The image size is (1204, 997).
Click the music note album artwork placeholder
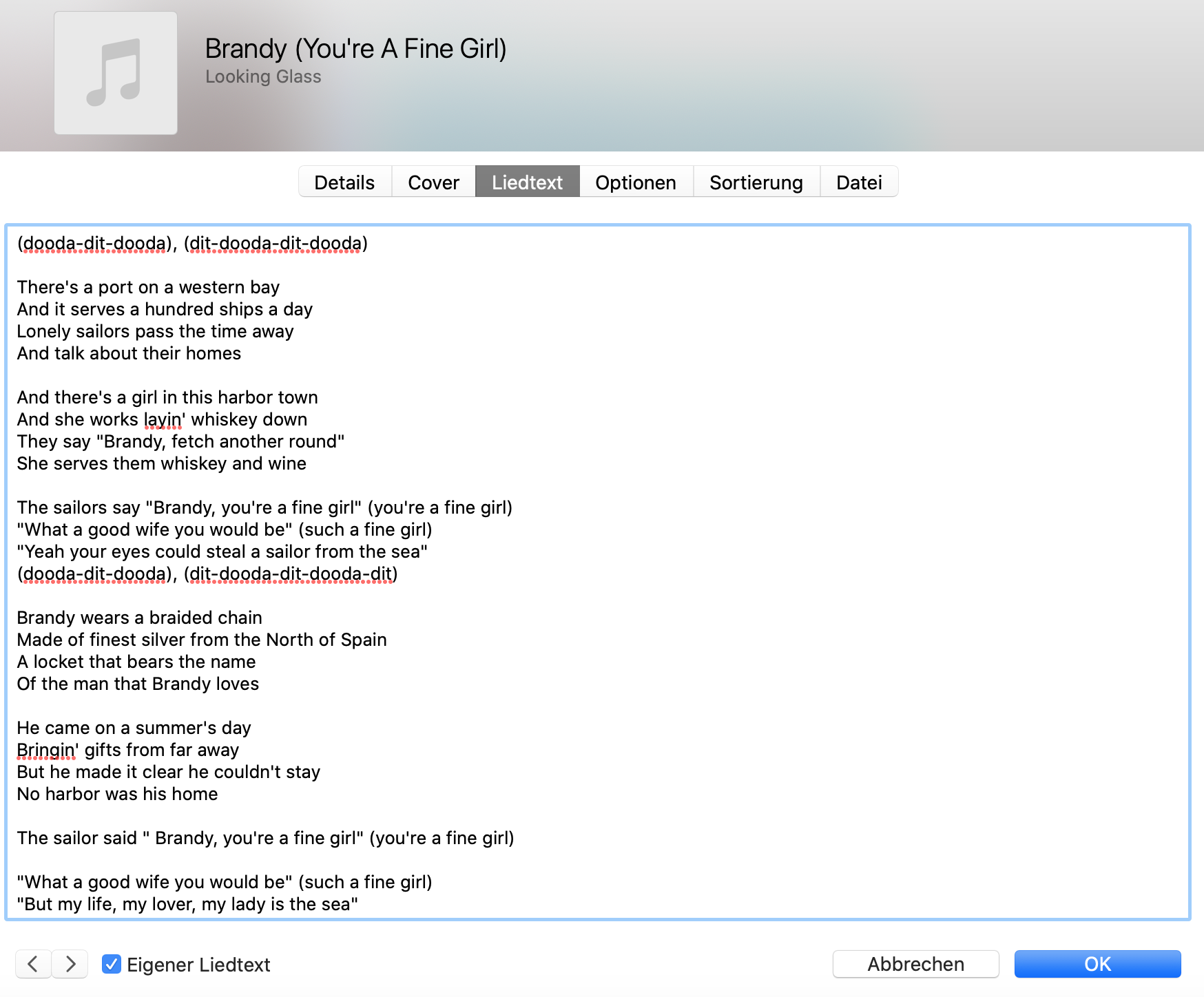(x=116, y=73)
